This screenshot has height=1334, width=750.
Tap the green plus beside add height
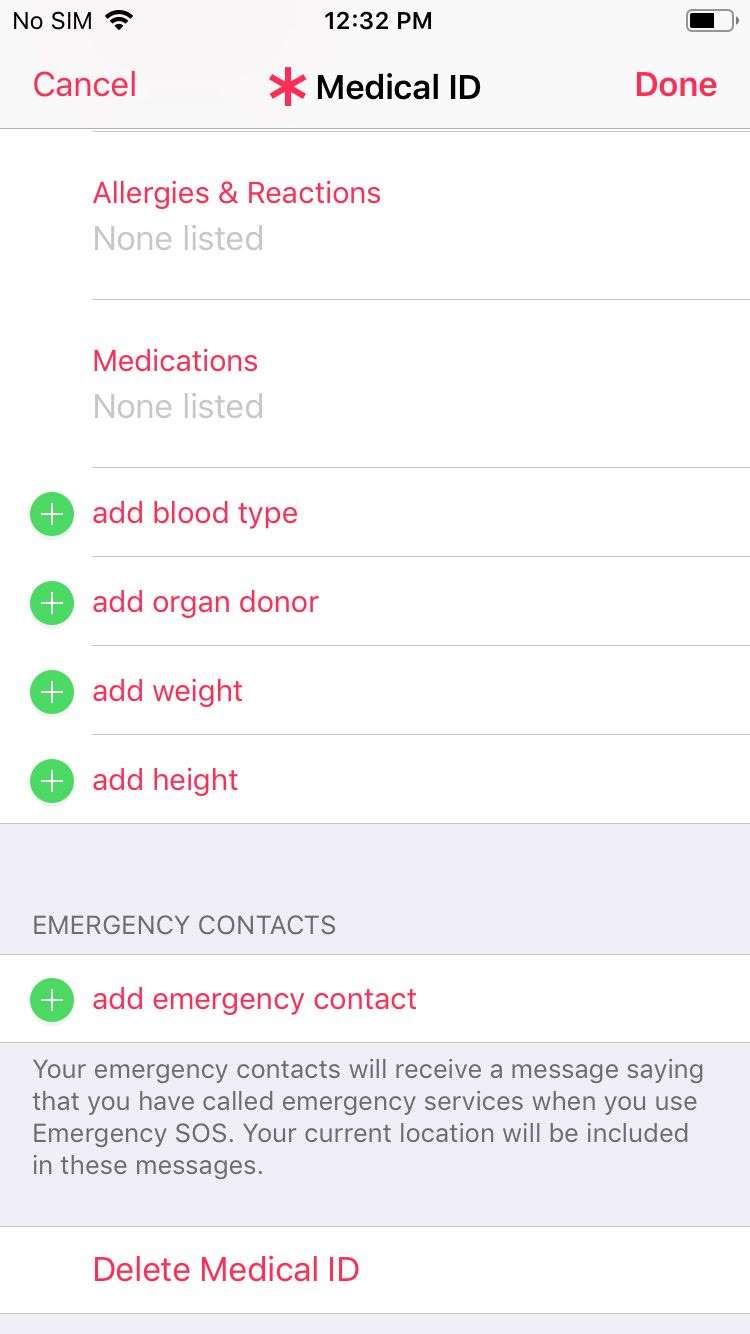point(51,780)
